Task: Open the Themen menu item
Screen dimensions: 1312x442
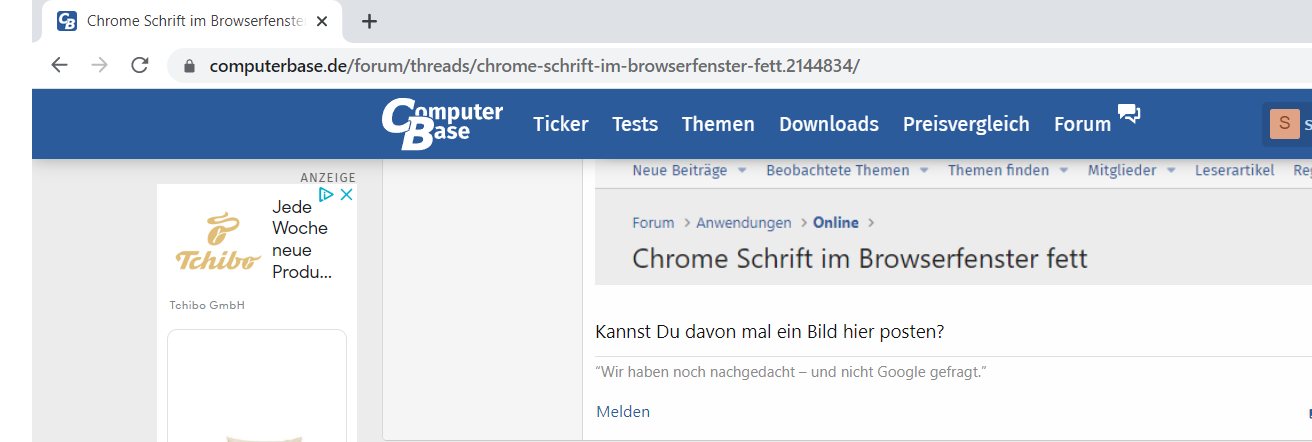Action: tap(718, 124)
